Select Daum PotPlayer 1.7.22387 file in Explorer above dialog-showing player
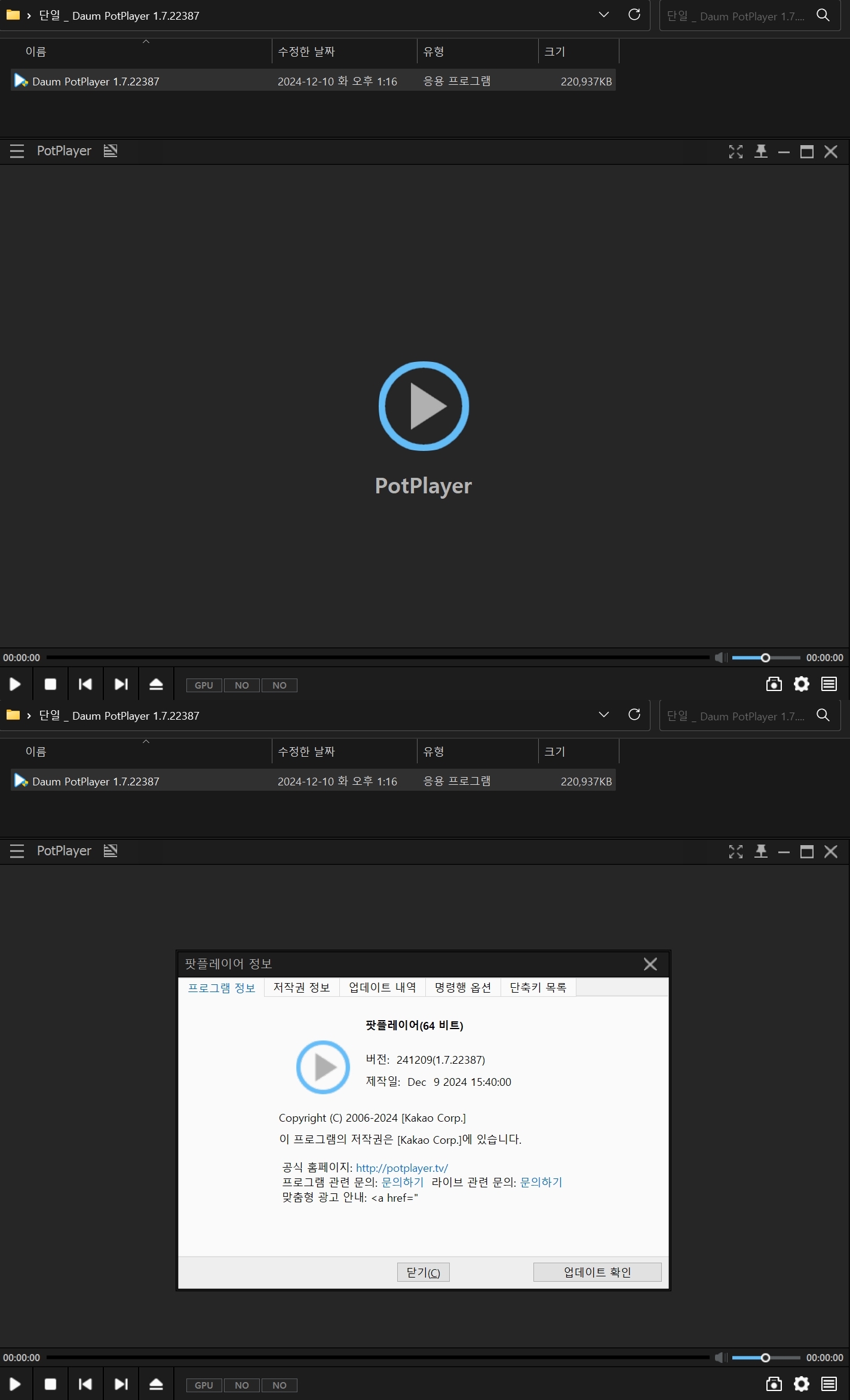850x1400 pixels. 313,781
